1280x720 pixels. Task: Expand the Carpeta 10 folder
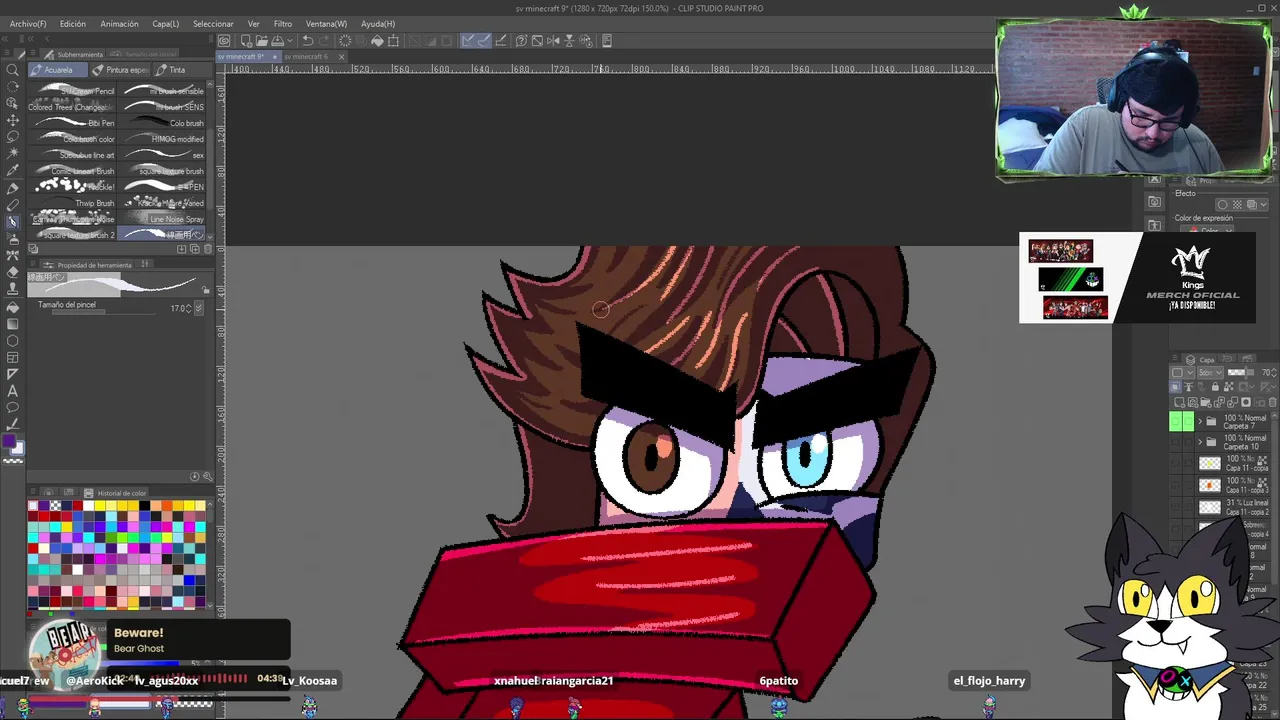pos(1200,441)
